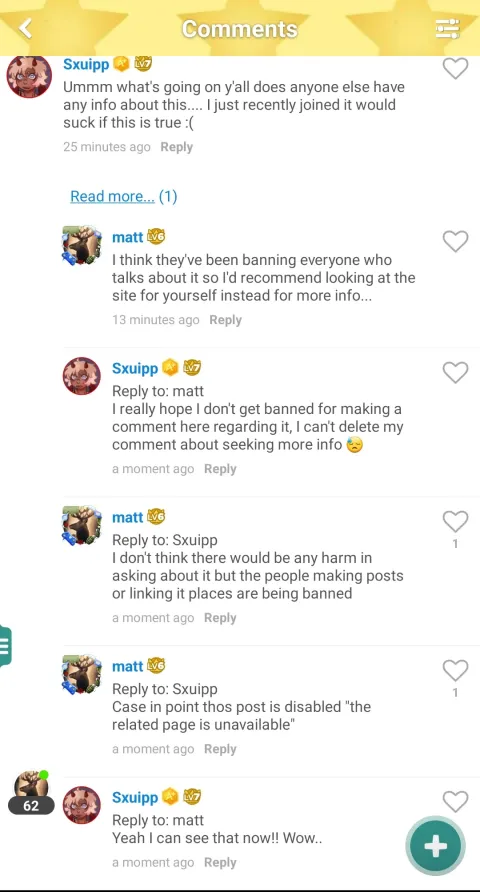Like Sxuipp's top comment about info
The width and height of the screenshot is (480, 892).
point(456,69)
